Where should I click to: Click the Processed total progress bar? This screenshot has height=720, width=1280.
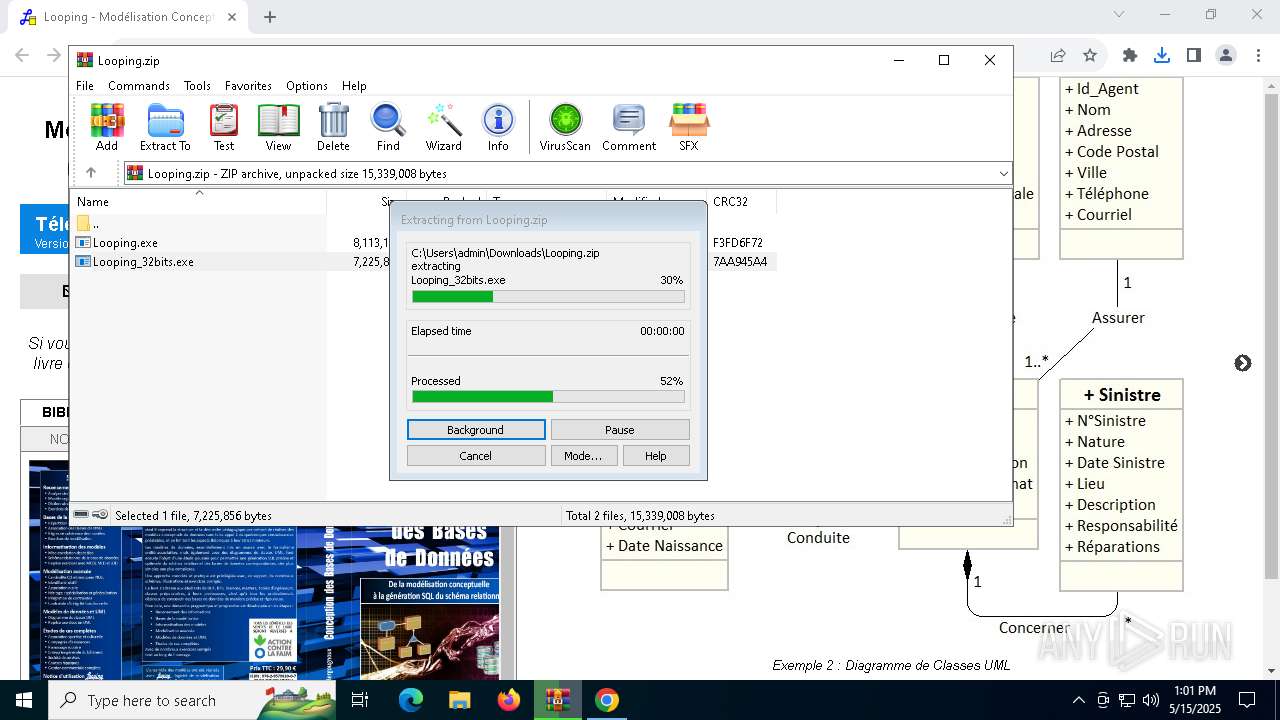tap(548, 397)
